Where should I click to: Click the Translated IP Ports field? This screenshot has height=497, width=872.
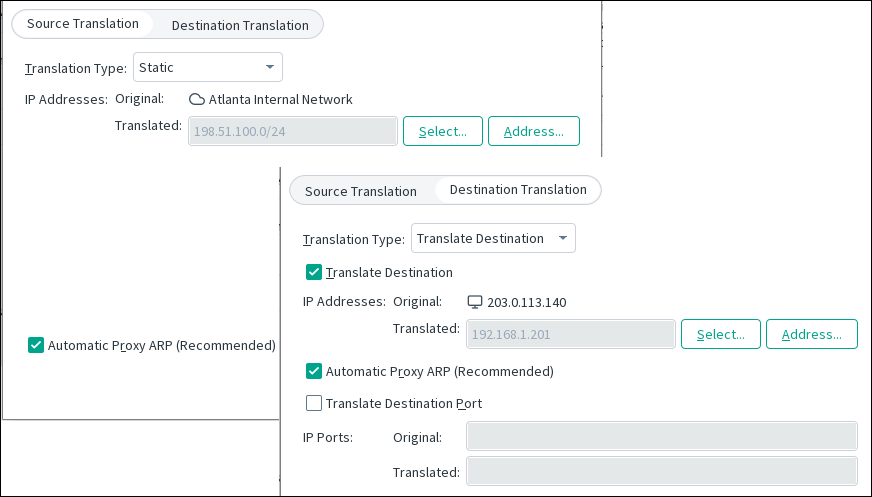pyautogui.click(x=661, y=472)
